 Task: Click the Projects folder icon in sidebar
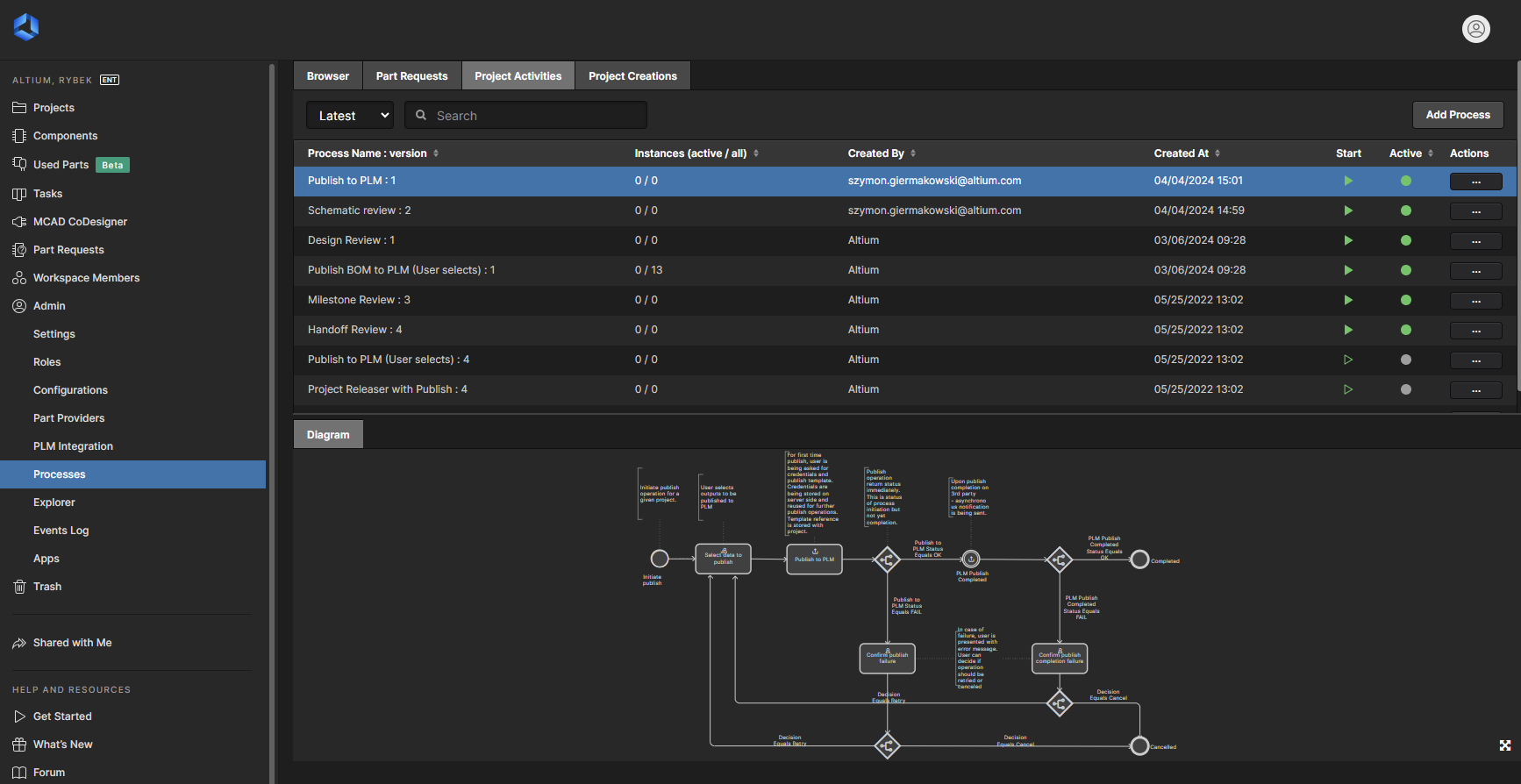(19, 108)
